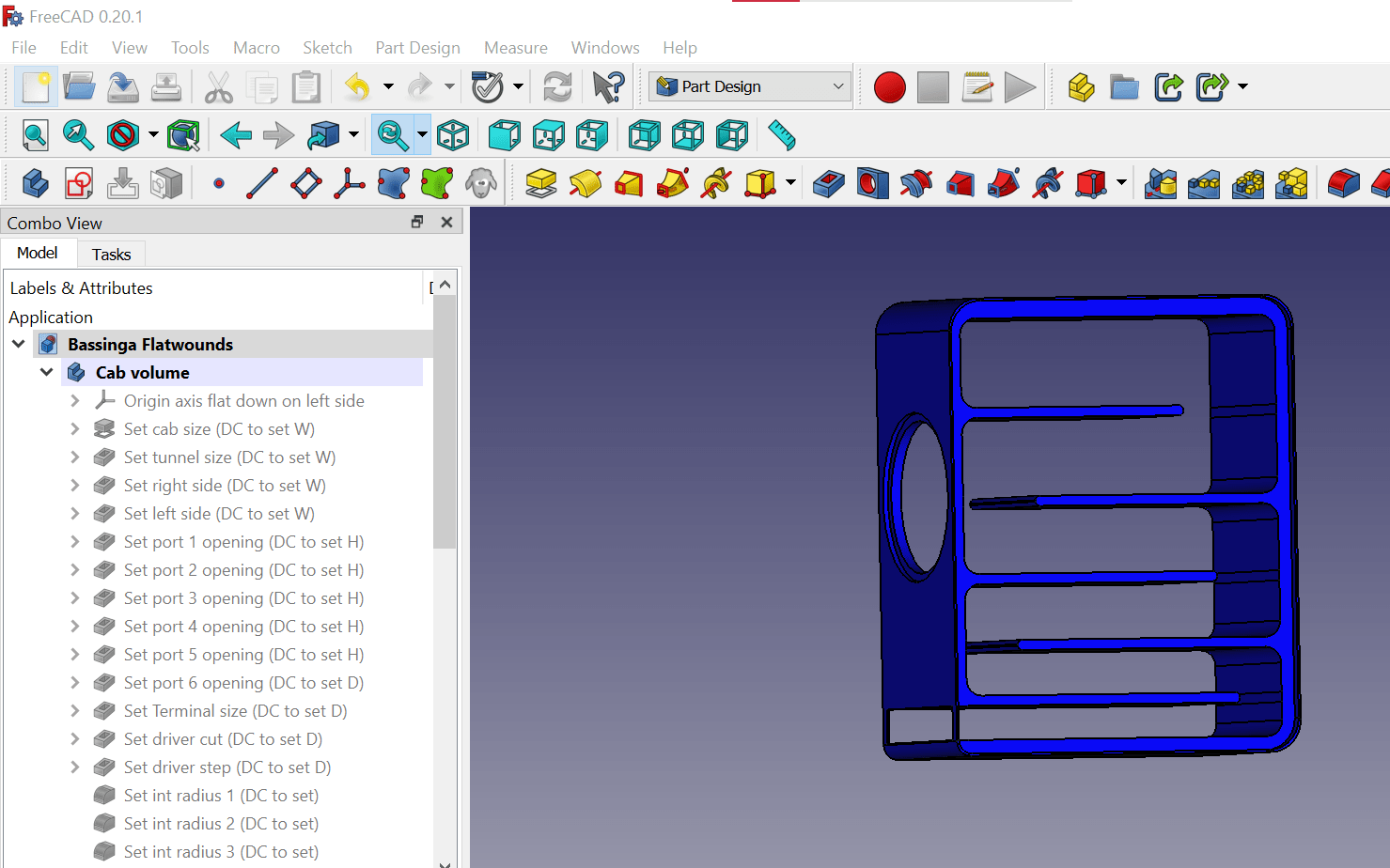Screen dimensions: 1390x868
Task: Toggle sync view magnifier button
Action: [x=392, y=135]
